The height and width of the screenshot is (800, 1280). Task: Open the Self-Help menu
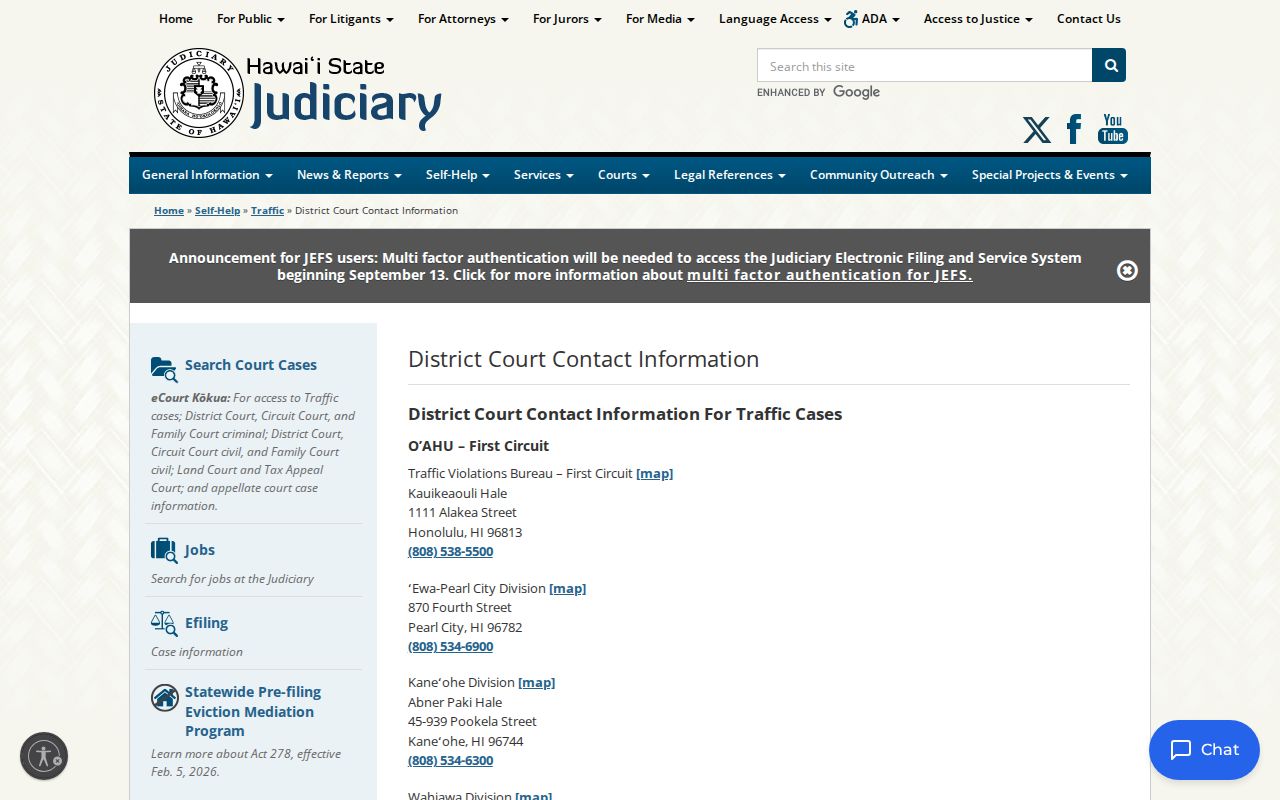click(x=458, y=175)
